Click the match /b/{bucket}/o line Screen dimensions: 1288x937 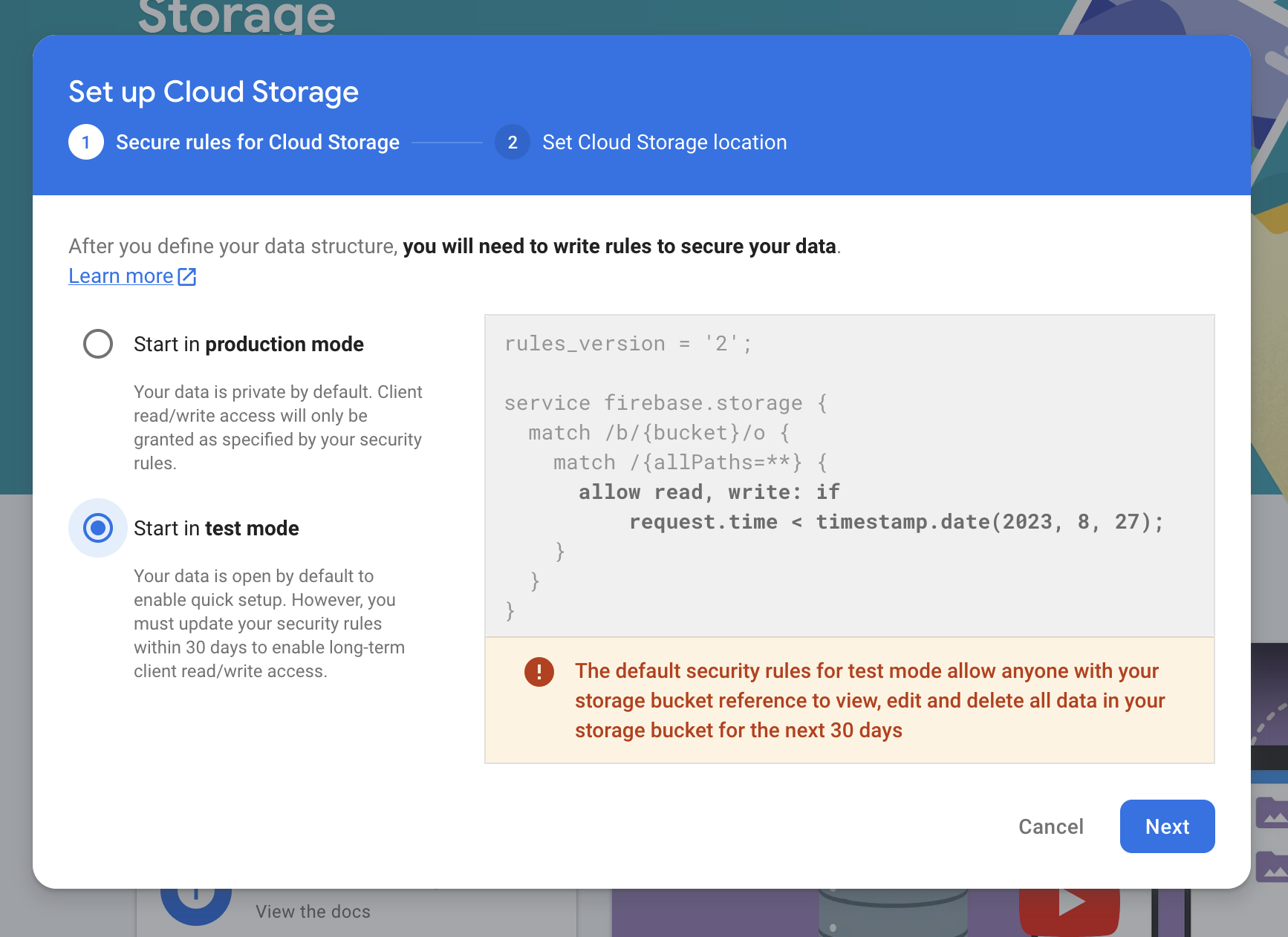pyautogui.click(x=660, y=433)
